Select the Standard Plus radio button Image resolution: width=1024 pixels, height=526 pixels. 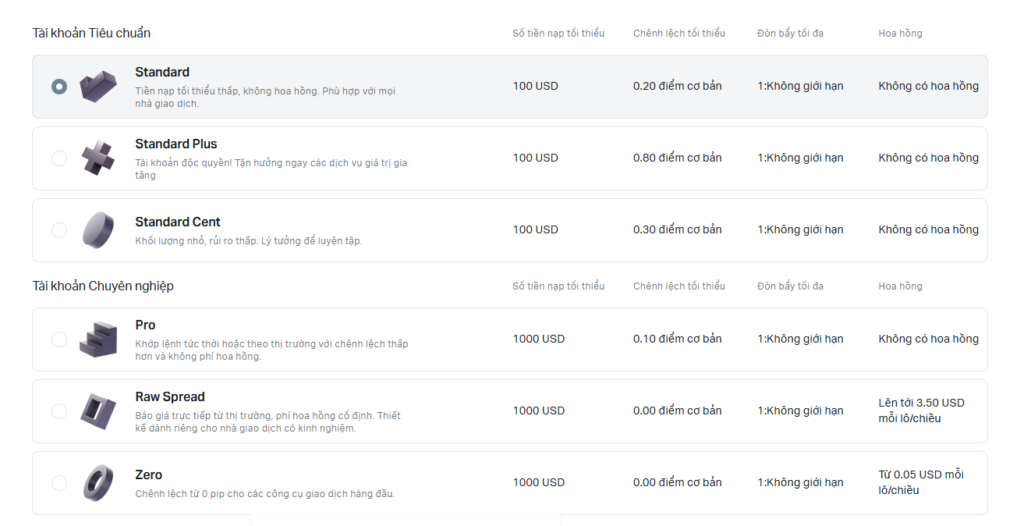point(59,158)
